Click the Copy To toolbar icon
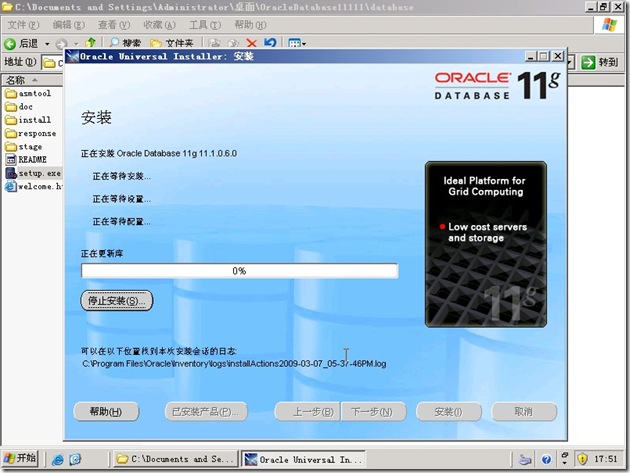 [233, 43]
